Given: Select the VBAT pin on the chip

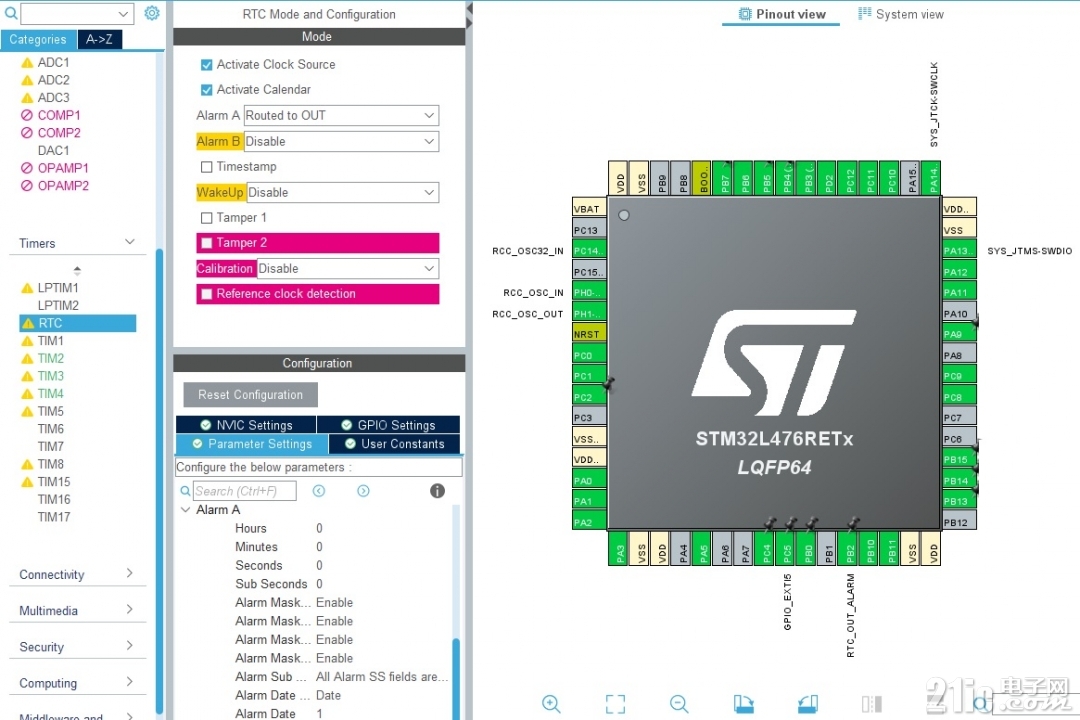Looking at the screenshot, I should click(x=589, y=209).
